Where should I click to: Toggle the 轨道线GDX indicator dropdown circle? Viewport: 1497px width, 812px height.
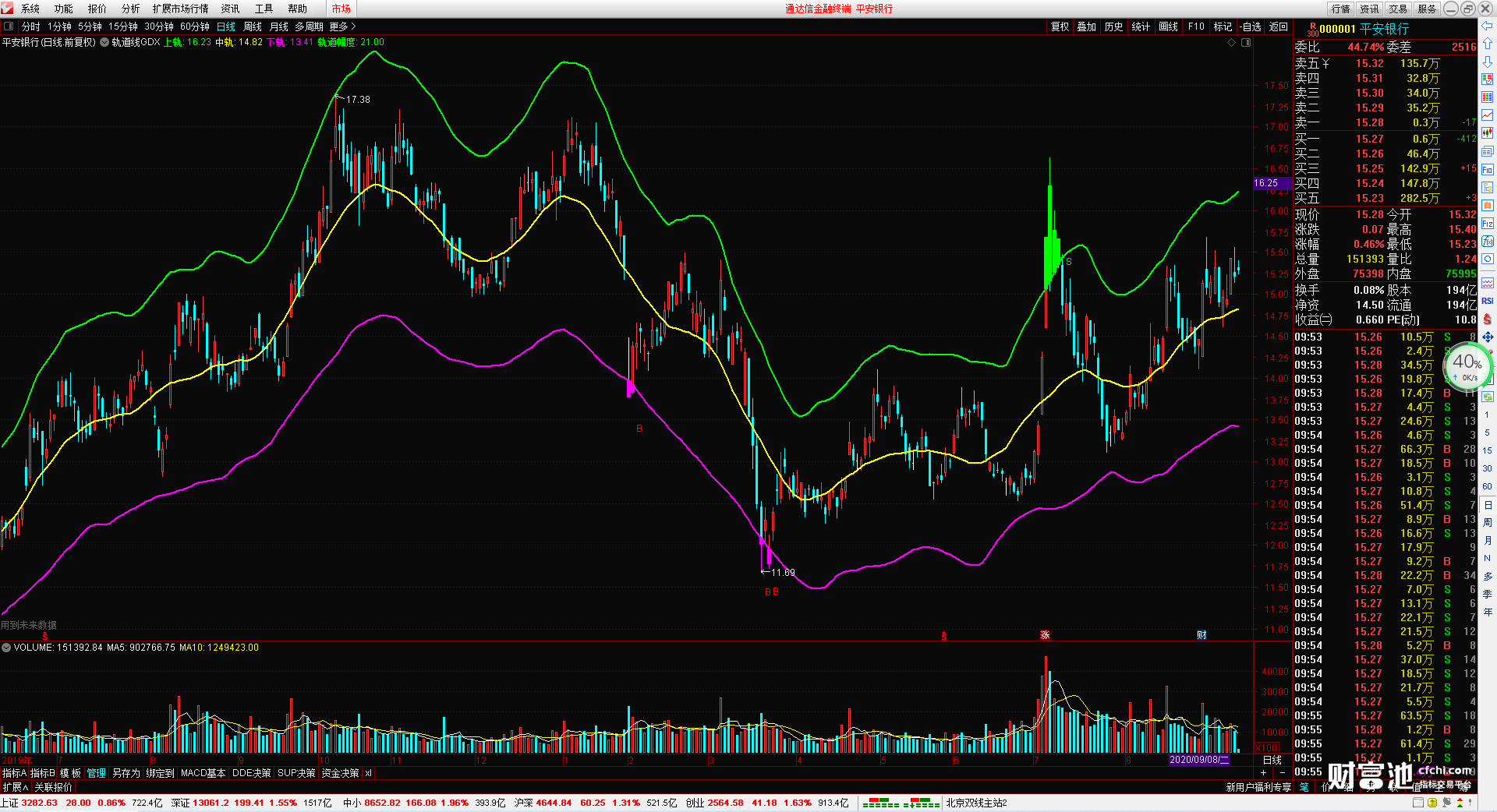point(104,42)
